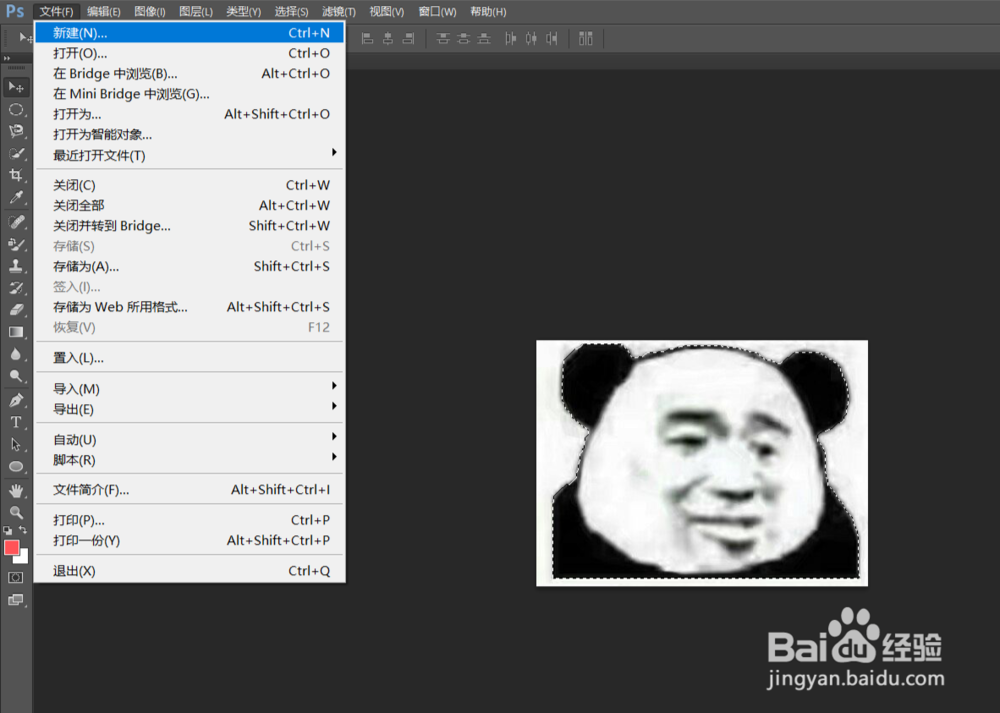Viewport: 1000px width, 713px height.
Task: Choose 在 Mini Bridge 中浏览(G)...
Action: [189, 94]
